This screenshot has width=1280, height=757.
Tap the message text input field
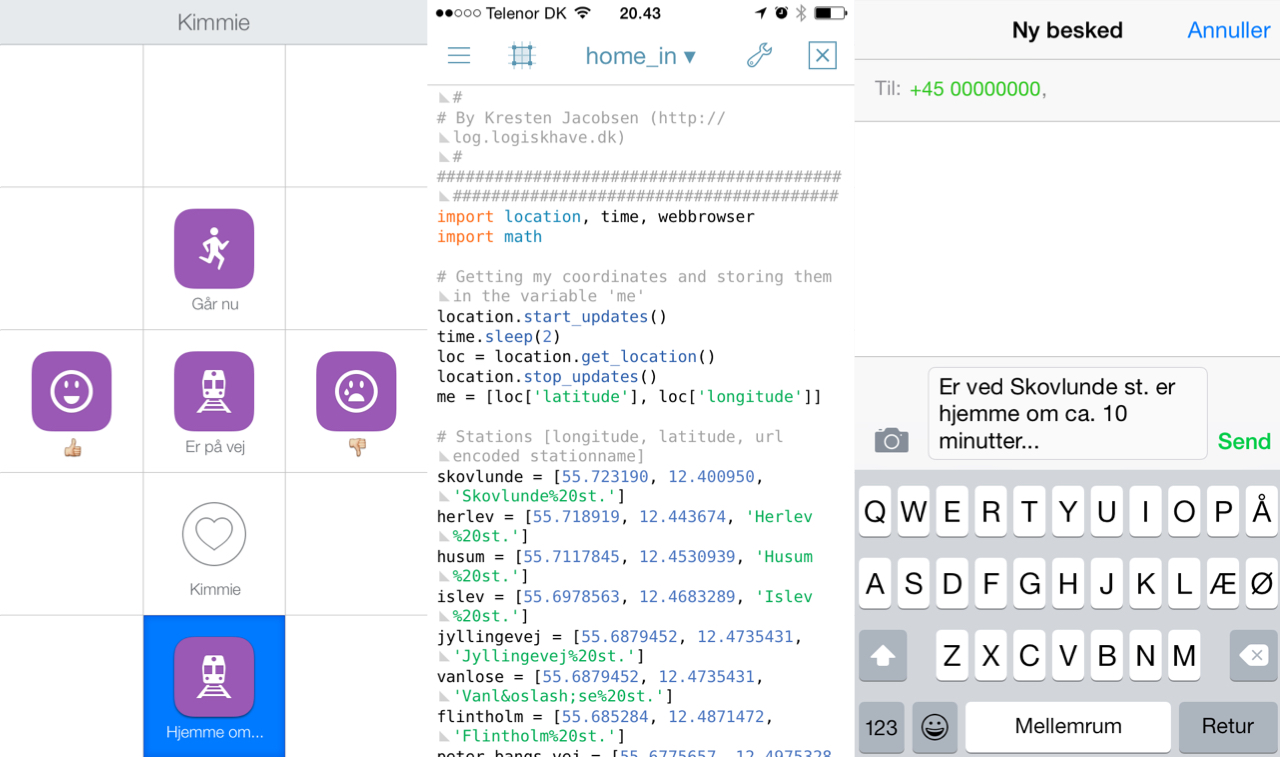pos(1067,413)
